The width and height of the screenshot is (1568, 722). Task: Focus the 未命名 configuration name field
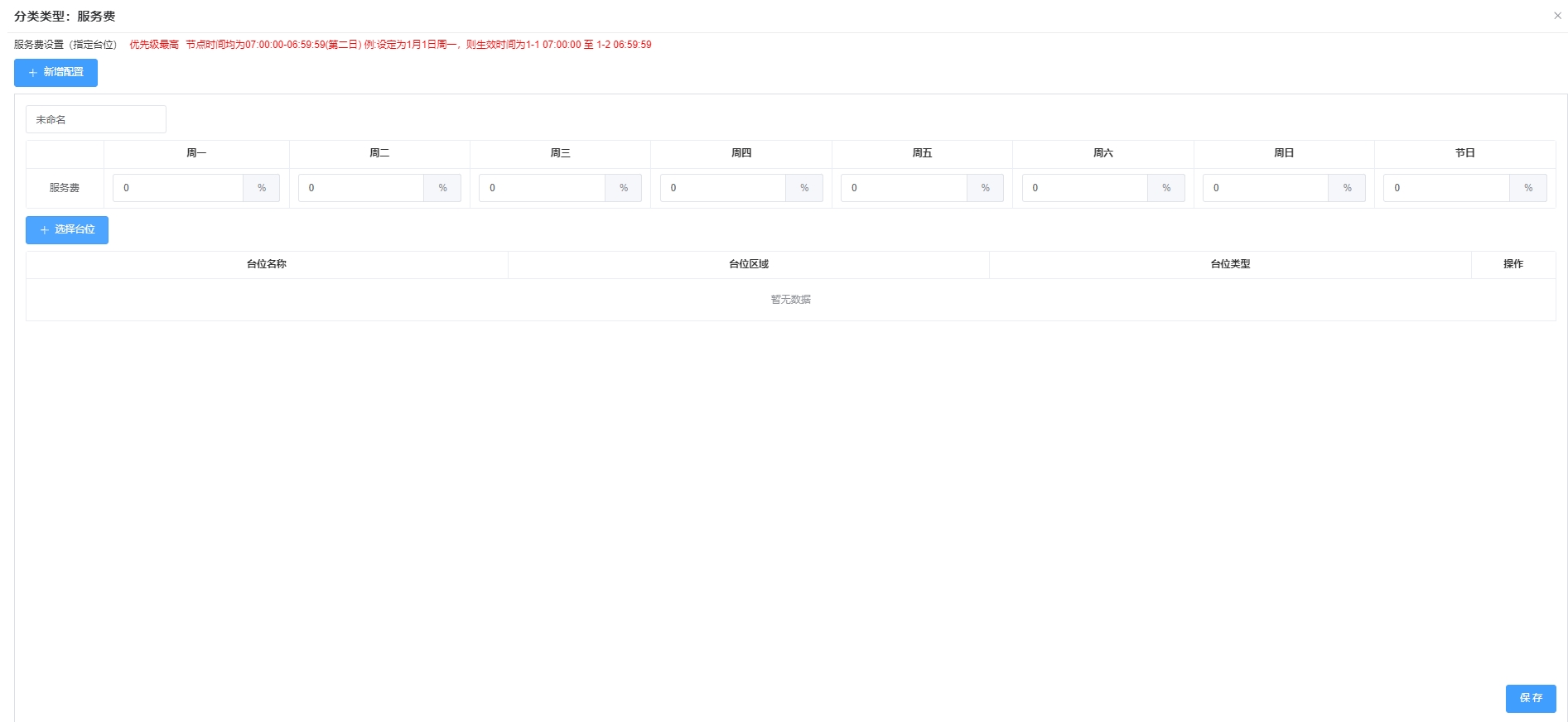click(x=96, y=119)
